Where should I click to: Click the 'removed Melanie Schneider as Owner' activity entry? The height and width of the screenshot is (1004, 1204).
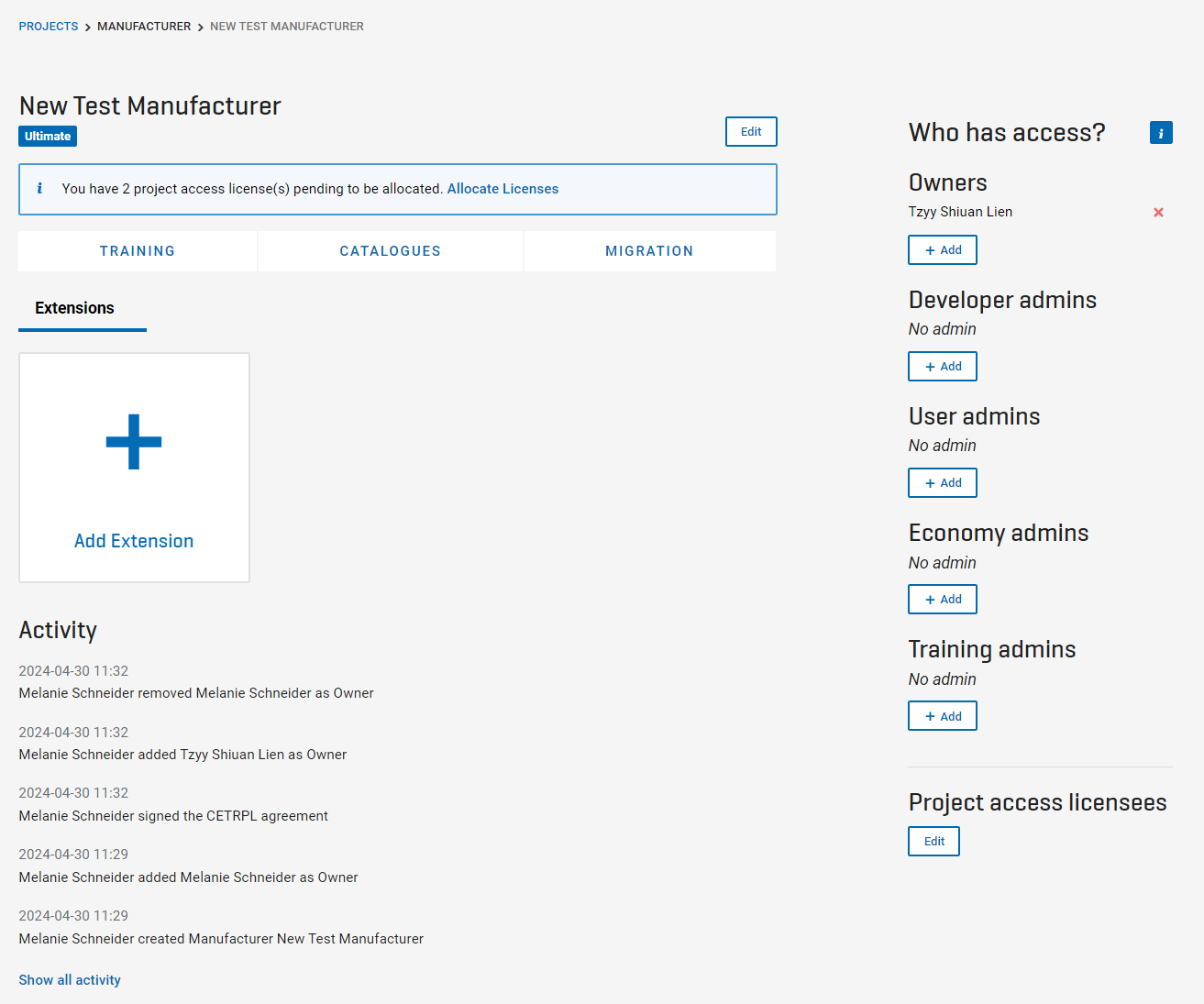pyautogui.click(x=196, y=693)
